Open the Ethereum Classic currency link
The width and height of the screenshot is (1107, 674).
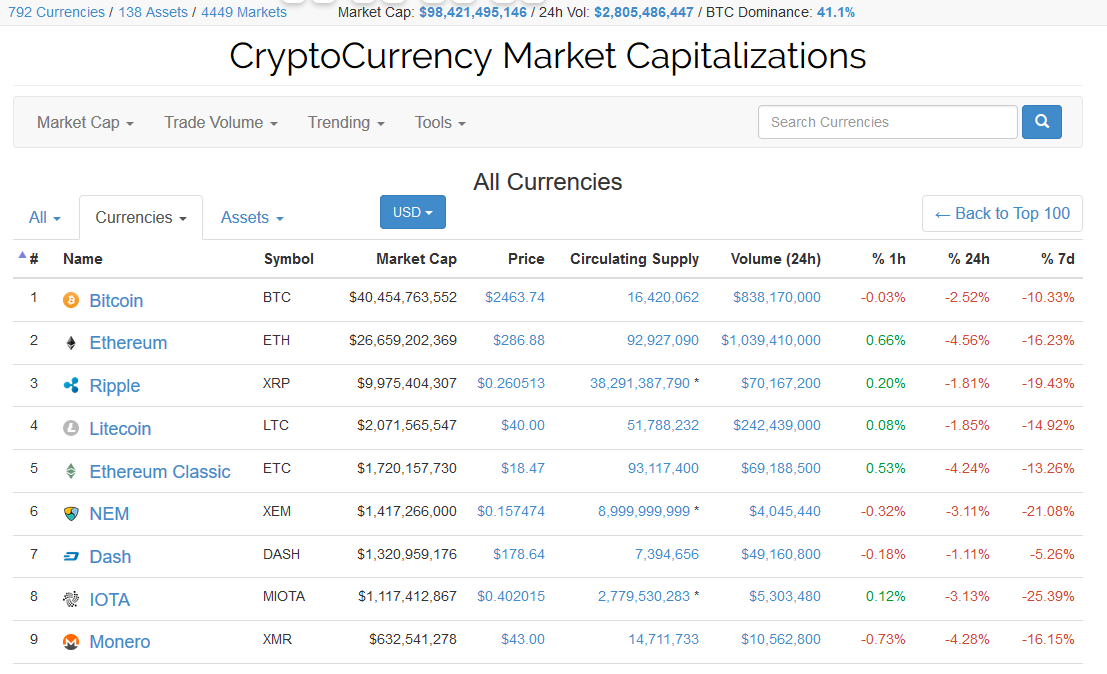(160, 471)
